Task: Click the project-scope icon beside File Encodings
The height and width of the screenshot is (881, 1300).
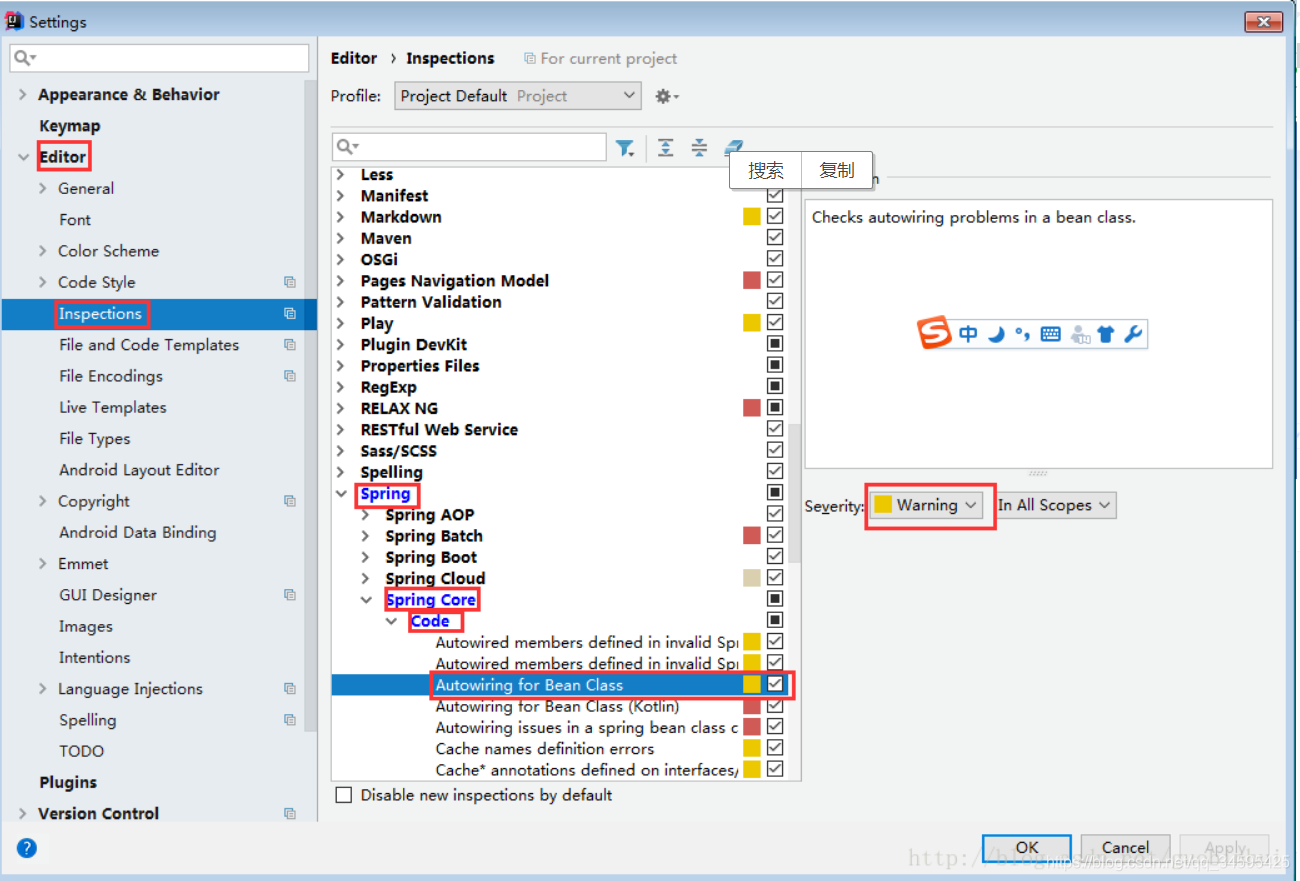Action: 290,376
